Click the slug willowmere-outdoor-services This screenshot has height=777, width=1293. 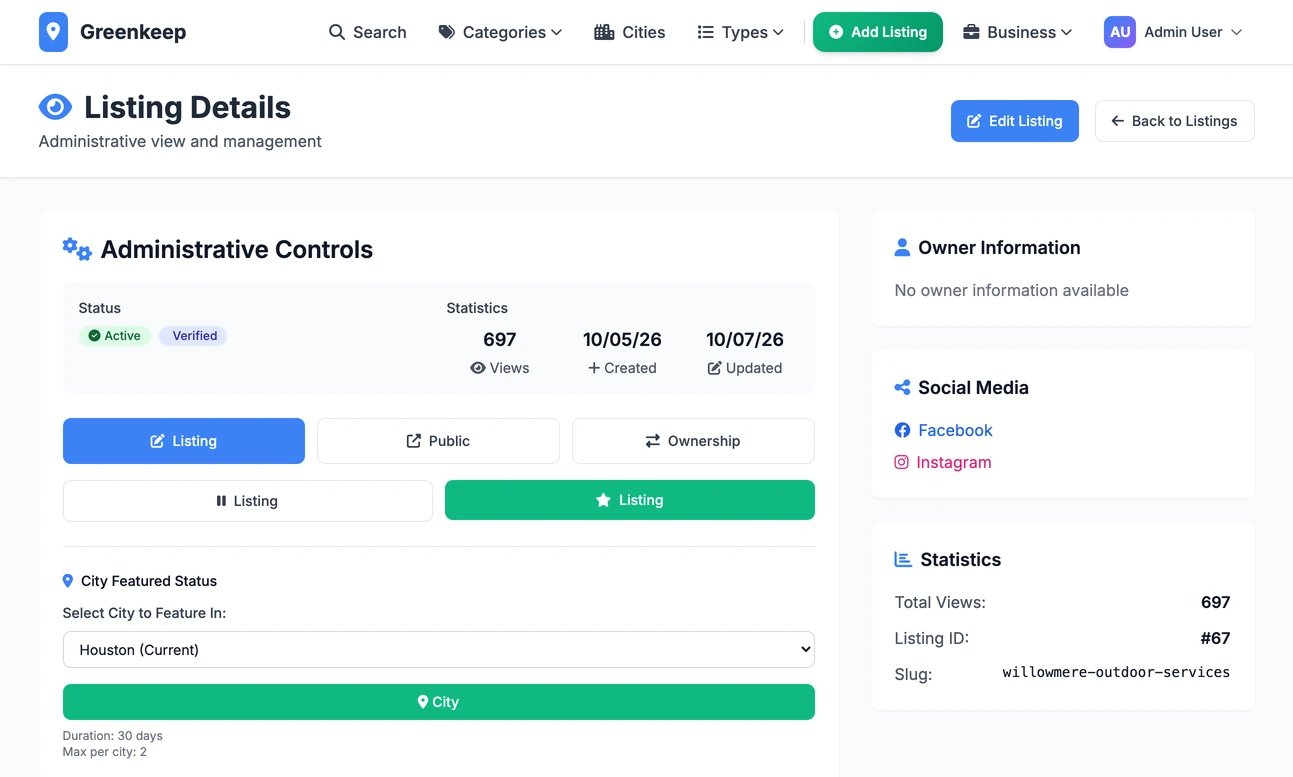pos(1116,672)
